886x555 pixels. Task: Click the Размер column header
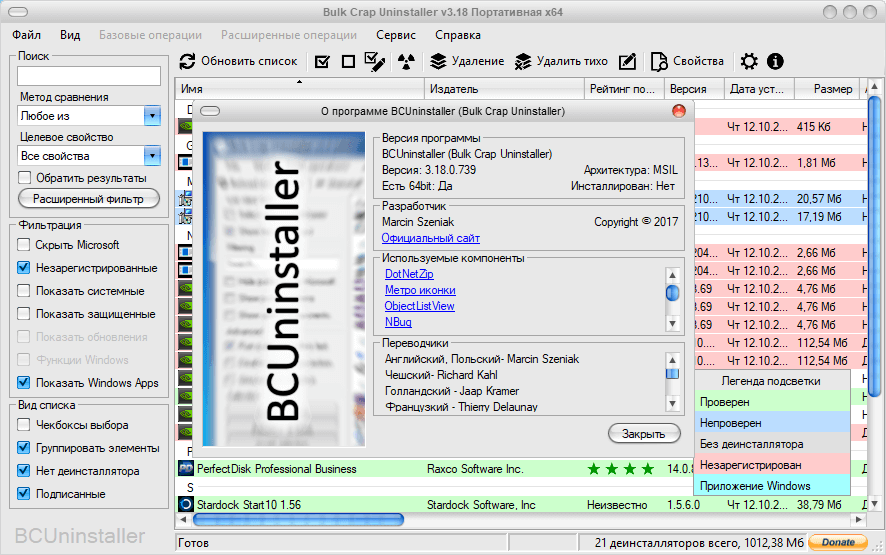tap(829, 89)
